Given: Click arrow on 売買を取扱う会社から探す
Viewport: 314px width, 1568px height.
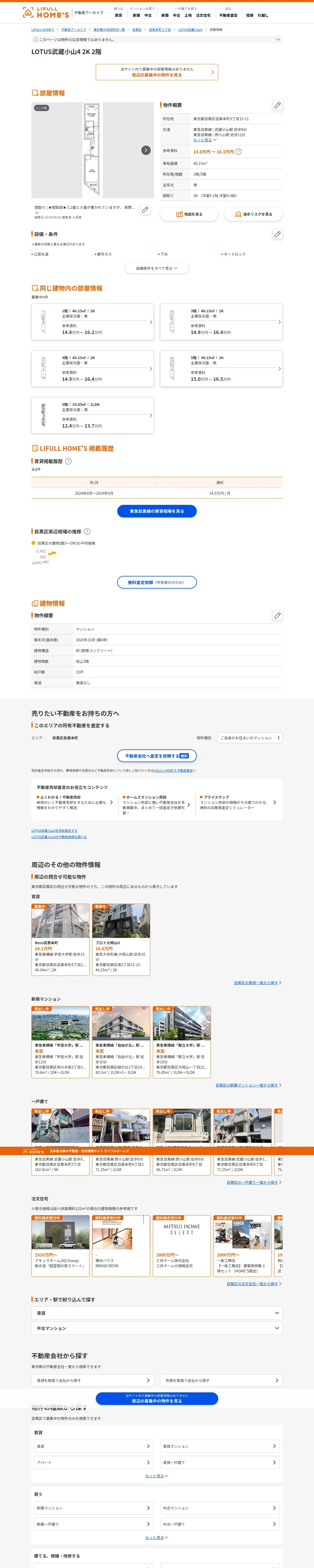Looking at the screenshot, I should click(x=277, y=1381).
